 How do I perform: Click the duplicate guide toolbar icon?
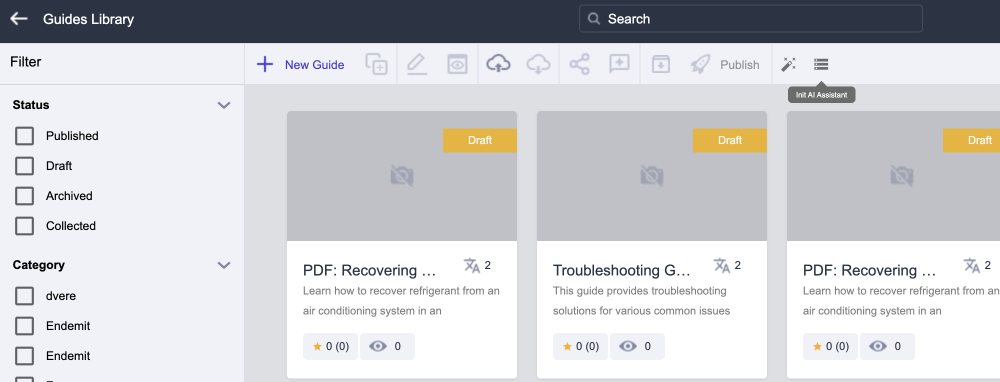(376, 64)
